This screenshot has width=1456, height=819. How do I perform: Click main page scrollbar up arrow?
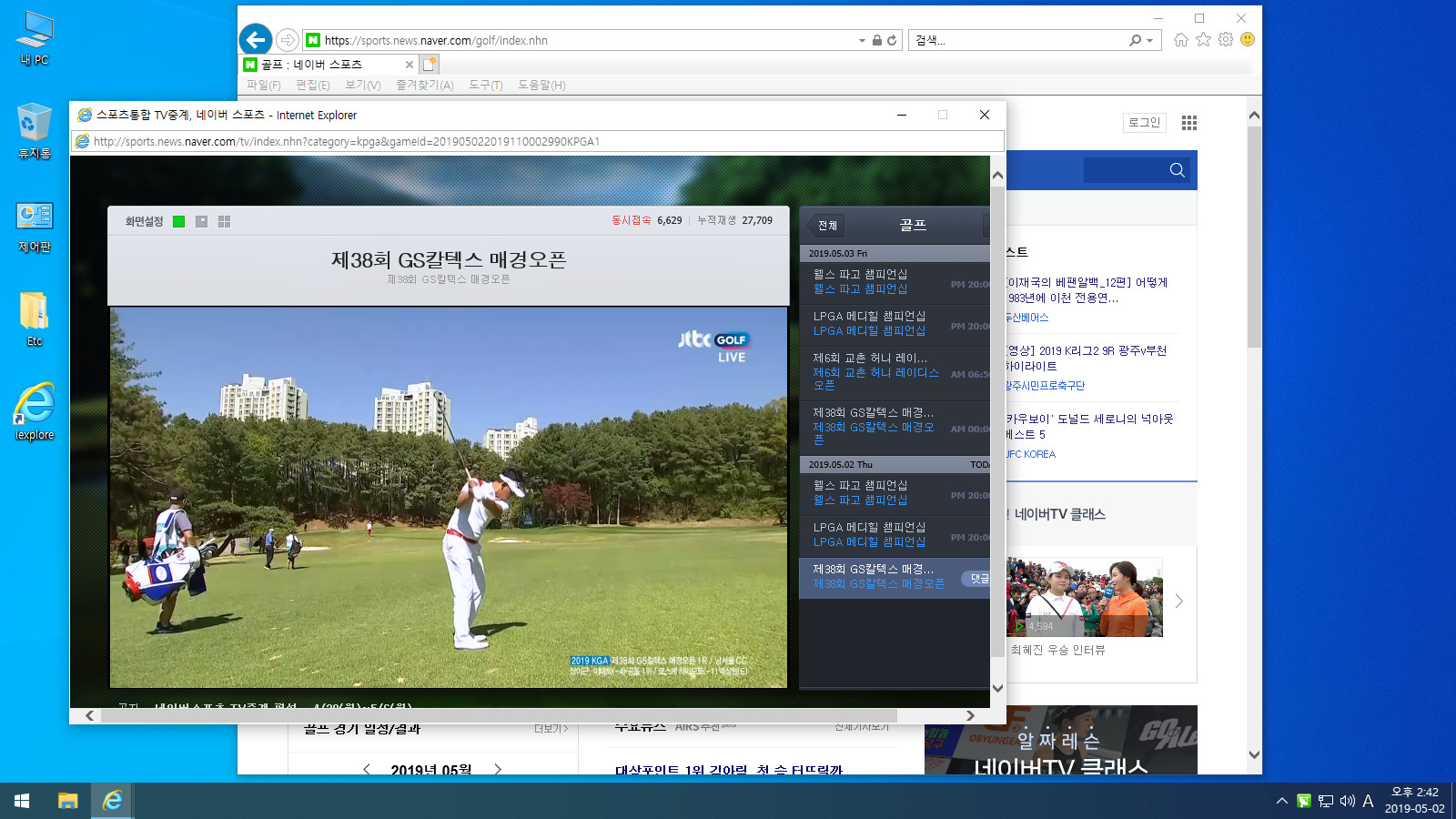(x=1254, y=116)
